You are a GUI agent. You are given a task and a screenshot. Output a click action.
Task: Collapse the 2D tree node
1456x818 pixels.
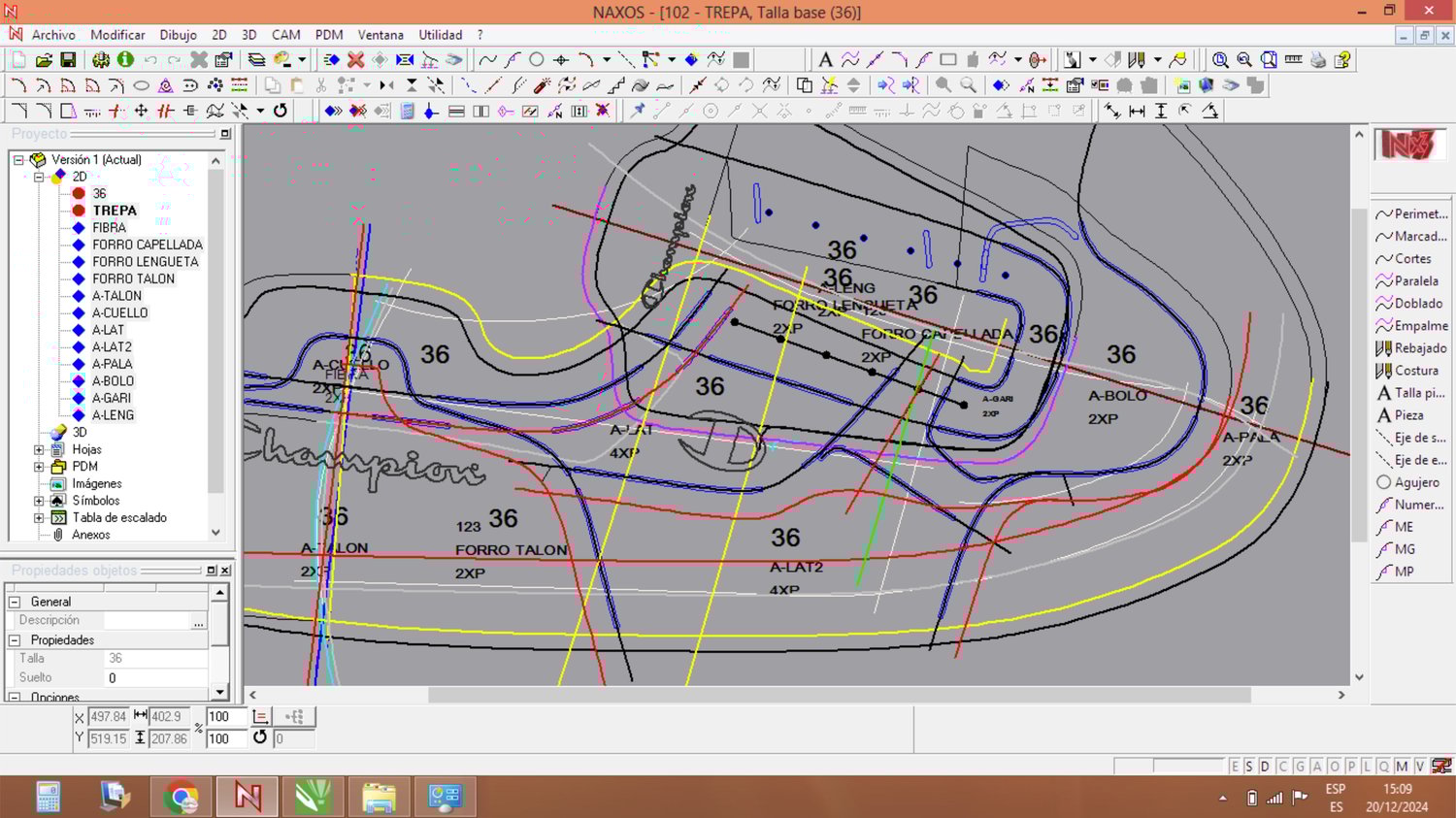39,177
